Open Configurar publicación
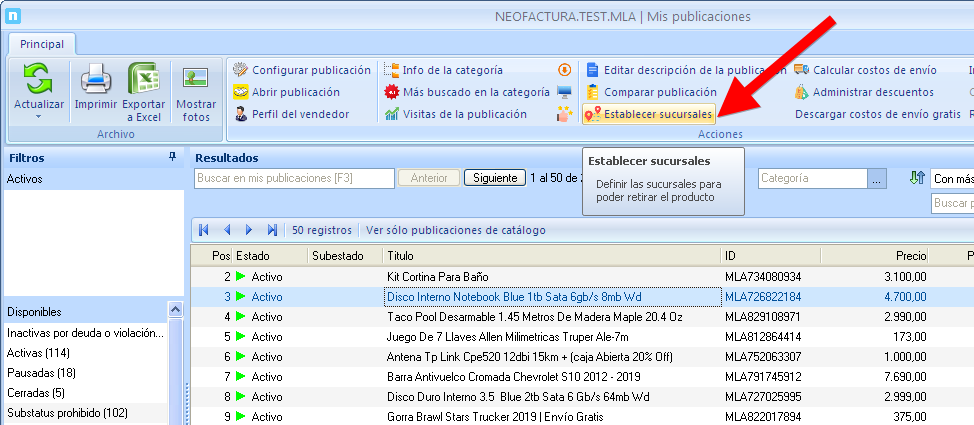This screenshot has width=974, height=425. coord(302,70)
